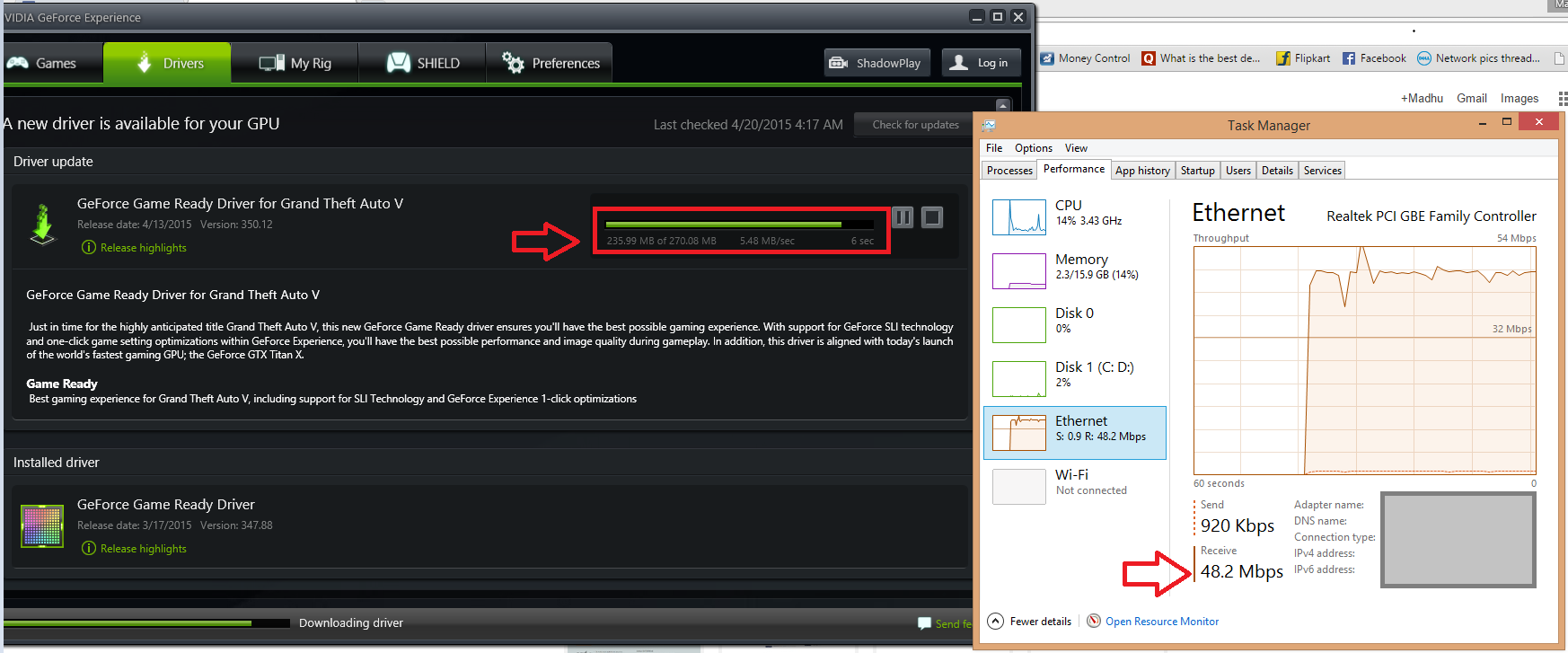Open Release highlights for version 350.12
The width and height of the screenshot is (1568, 653).
[144, 248]
